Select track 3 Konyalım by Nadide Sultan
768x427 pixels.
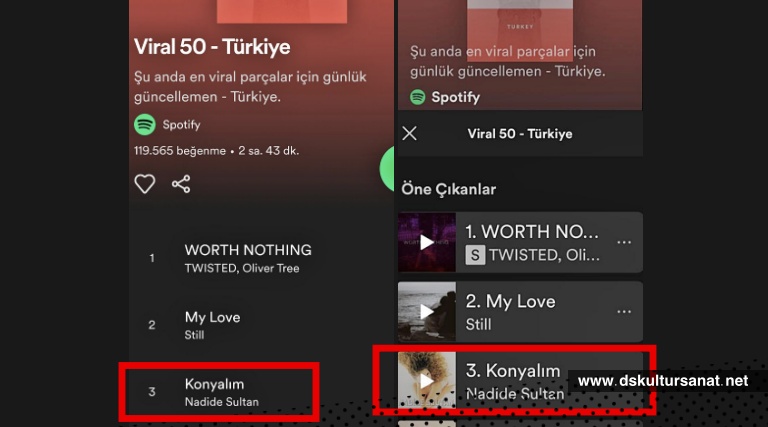219,392
